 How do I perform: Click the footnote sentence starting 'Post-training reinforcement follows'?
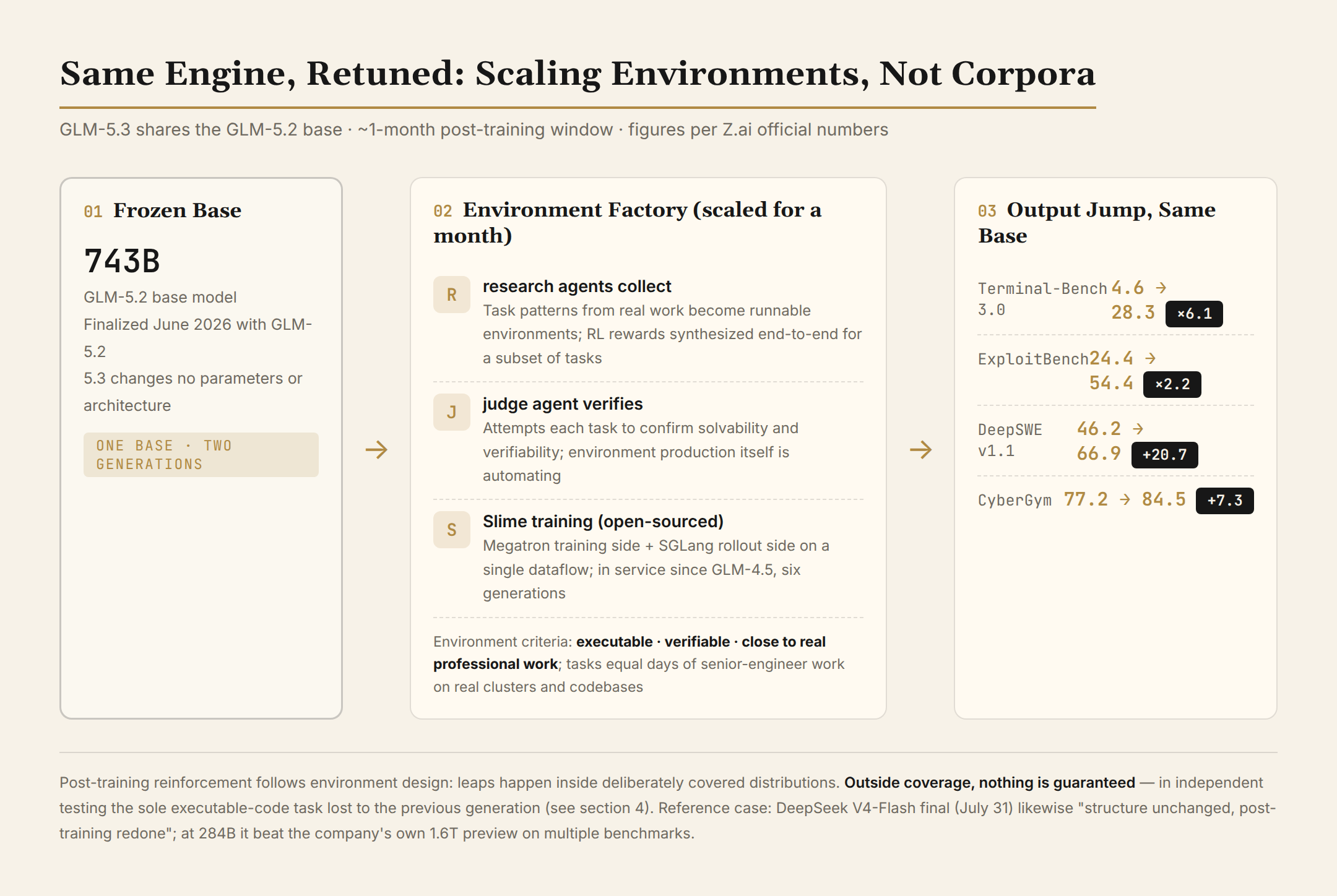450,782
